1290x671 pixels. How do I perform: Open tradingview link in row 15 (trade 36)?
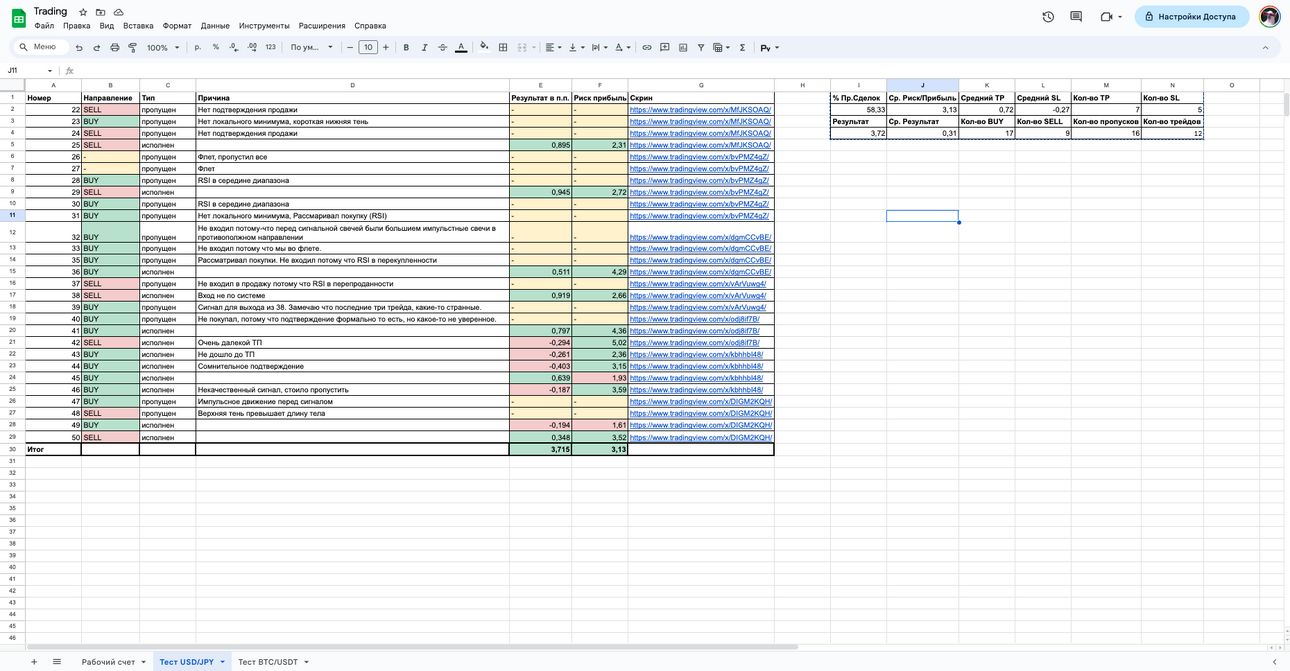(x=700, y=272)
